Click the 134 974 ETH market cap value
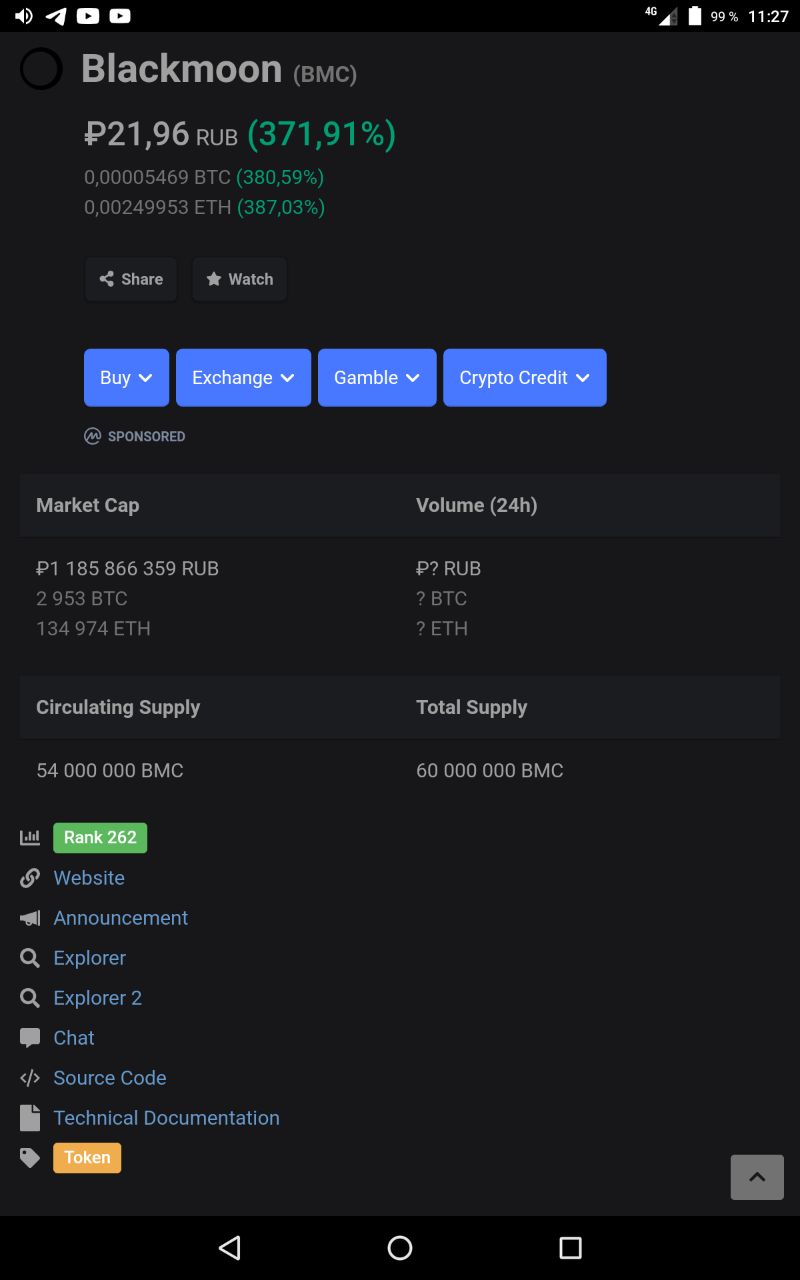The image size is (800, 1280). (x=93, y=628)
